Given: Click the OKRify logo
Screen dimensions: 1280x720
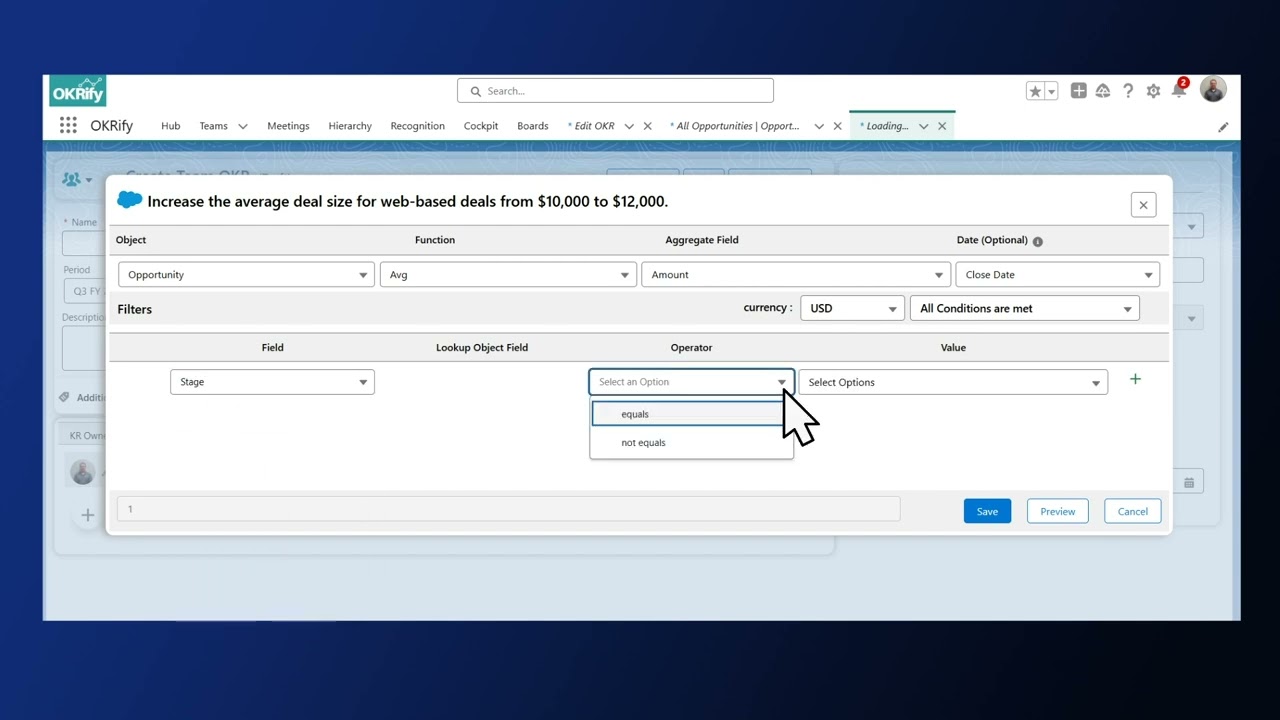Looking at the screenshot, I should click(77, 91).
